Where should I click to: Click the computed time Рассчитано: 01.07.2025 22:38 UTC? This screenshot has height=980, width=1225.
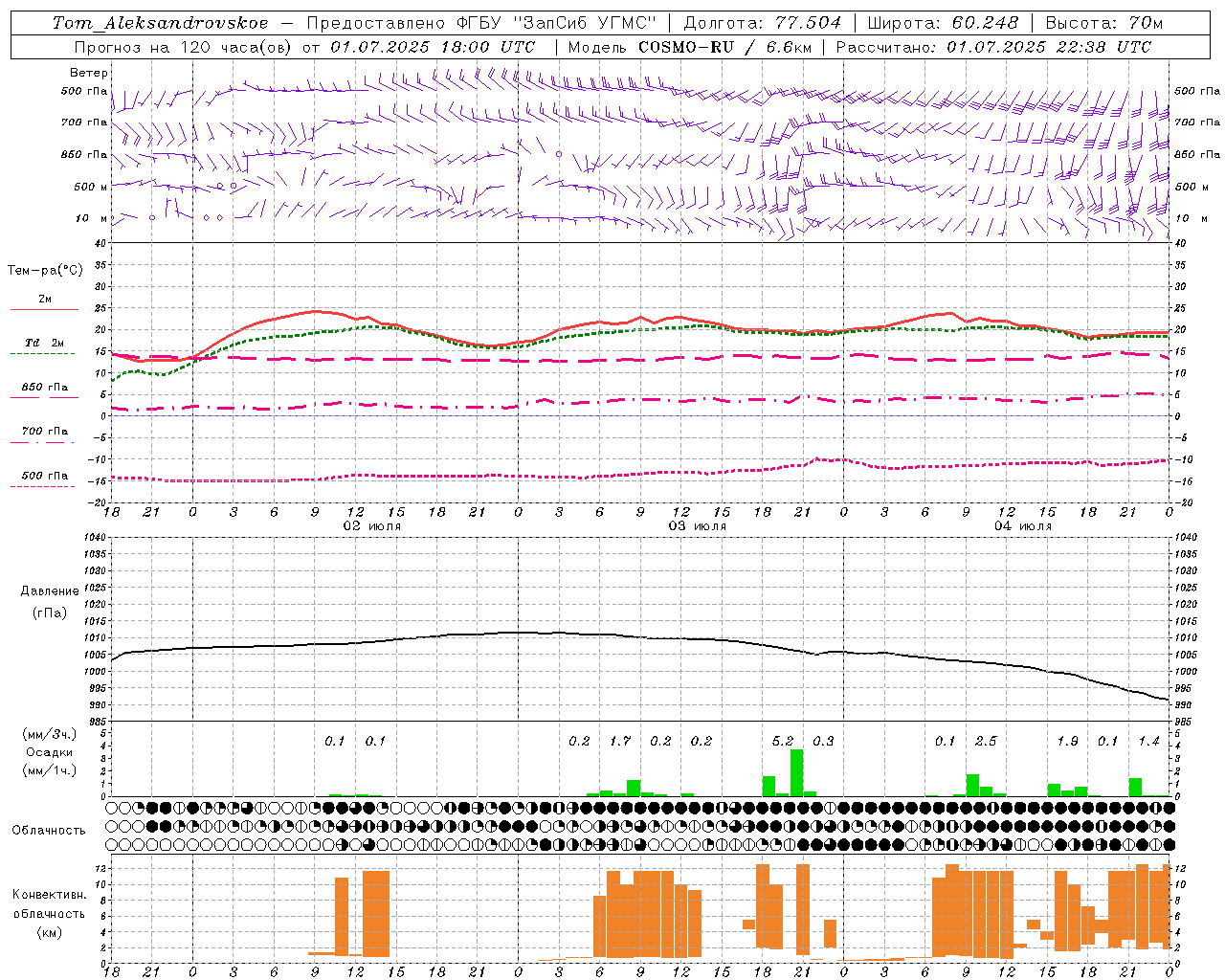[x=993, y=47]
